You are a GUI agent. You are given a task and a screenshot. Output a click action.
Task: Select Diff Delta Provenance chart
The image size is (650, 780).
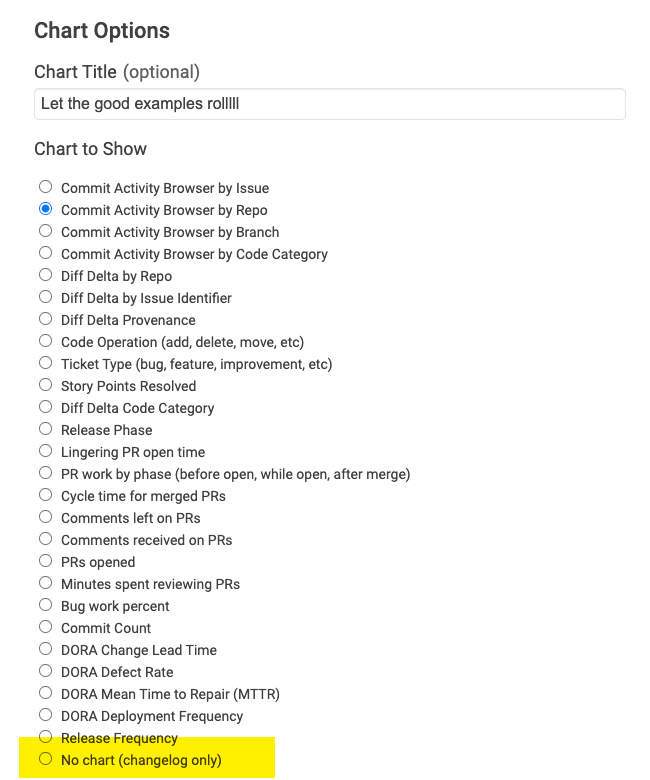(x=45, y=319)
